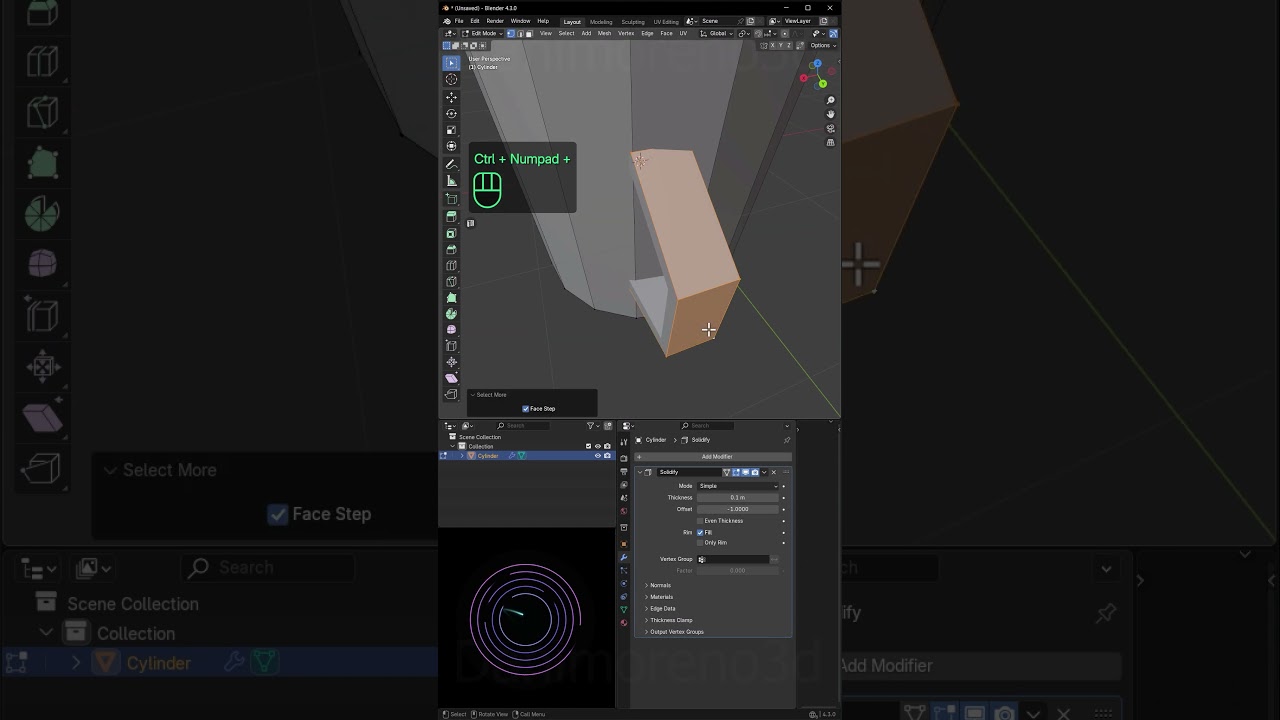The height and width of the screenshot is (720, 1280).
Task: Remove the Solidify modifier with X button
Action: pos(773,472)
